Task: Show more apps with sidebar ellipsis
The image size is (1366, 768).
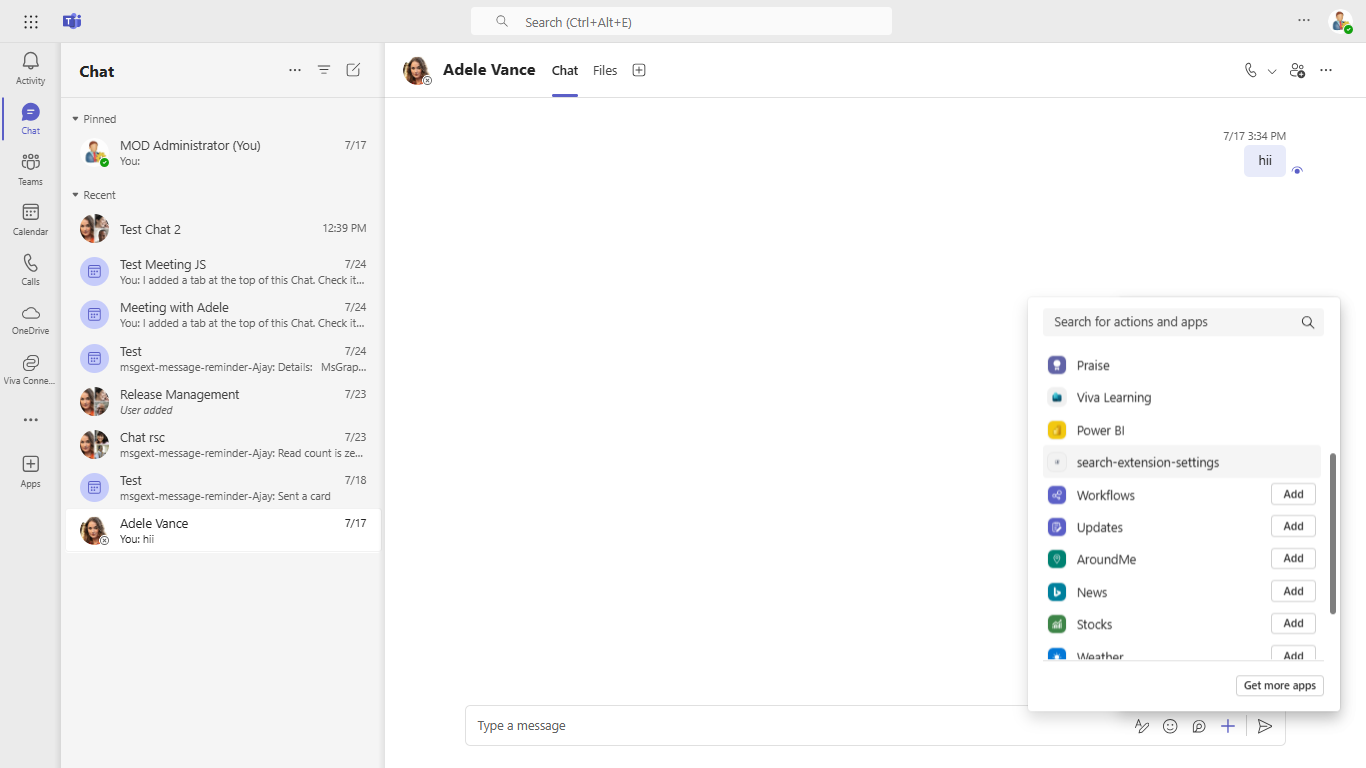Action: (30, 420)
